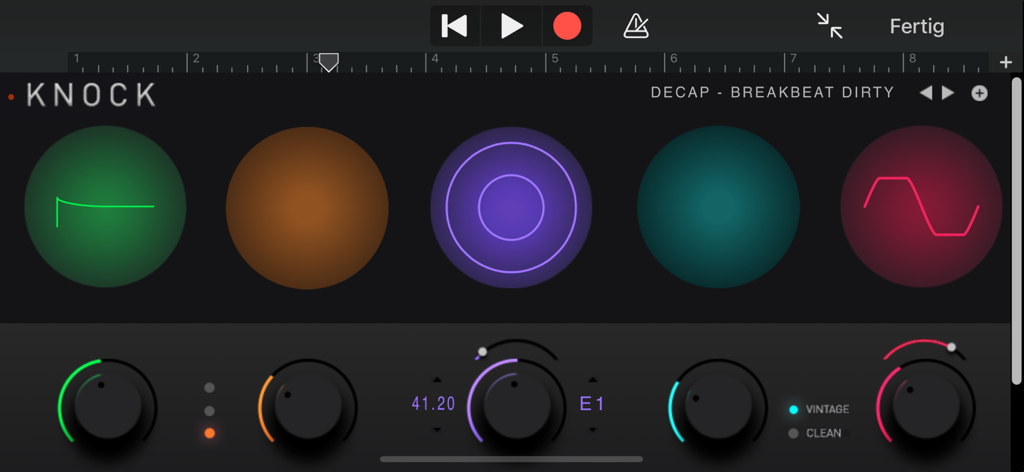Click the E1 note value
The image size is (1024, 472).
point(592,404)
